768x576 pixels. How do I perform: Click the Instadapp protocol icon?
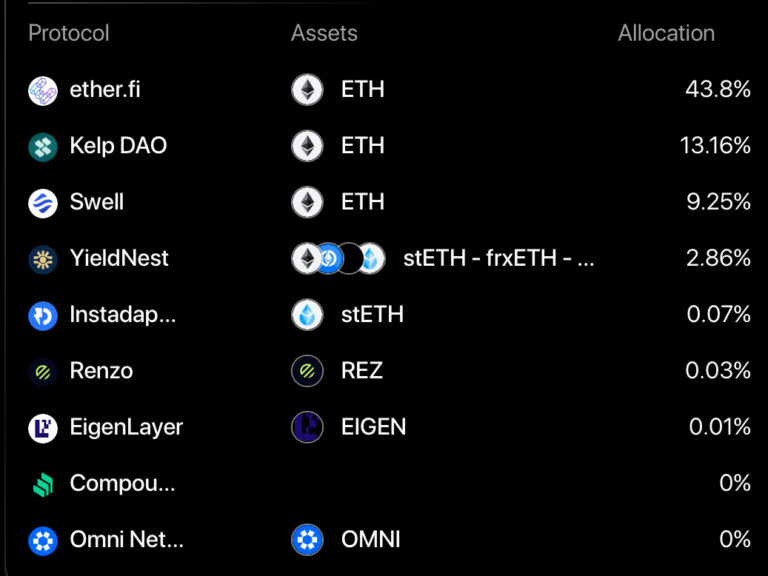[x=43, y=315]
